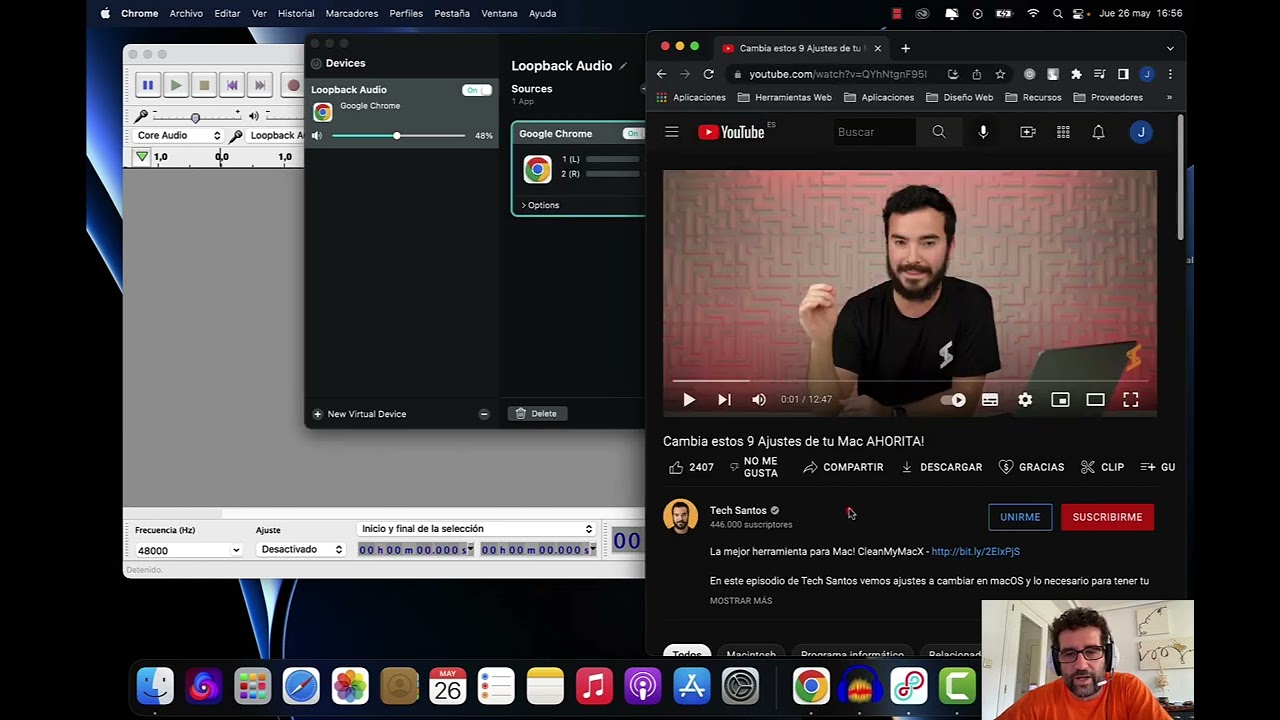Click the red Record button in Audacity
This screenshot has height=720, width=1280.
(x=292, y=86)
